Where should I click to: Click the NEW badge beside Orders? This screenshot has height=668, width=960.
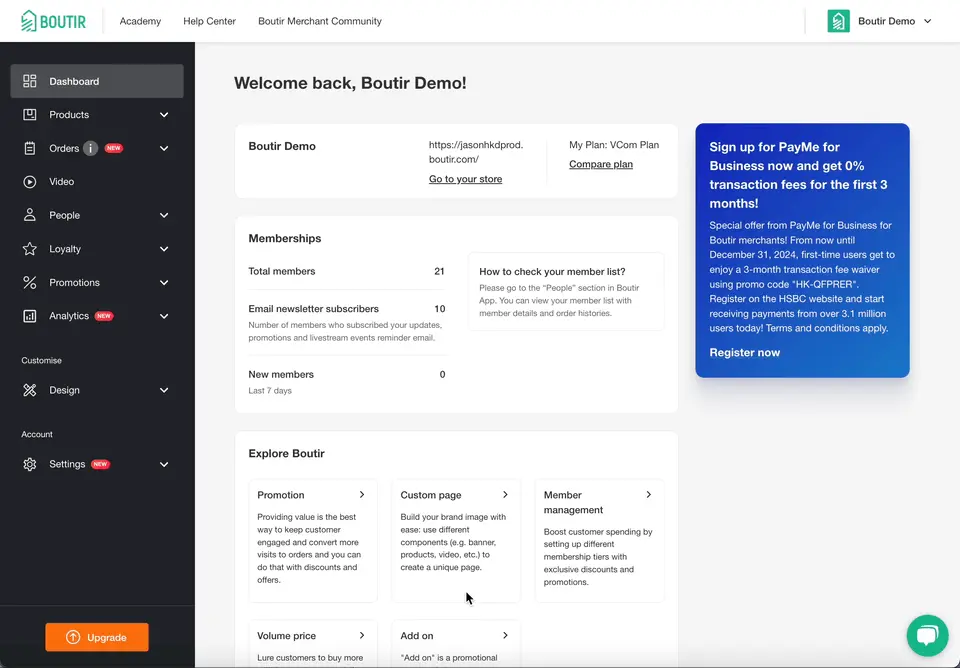pyautogui.click(x=113, y=148)
